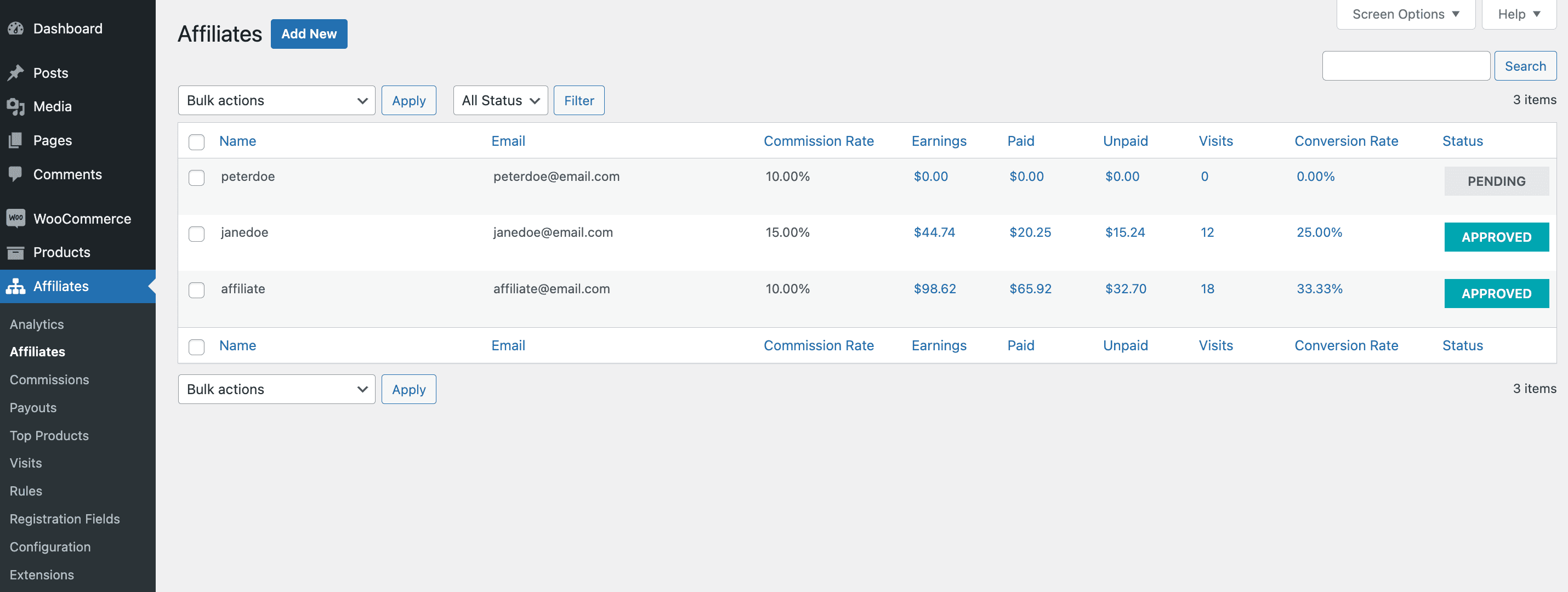
Task: Toggle select-all checkbox in table header
Action: (197, 142)
